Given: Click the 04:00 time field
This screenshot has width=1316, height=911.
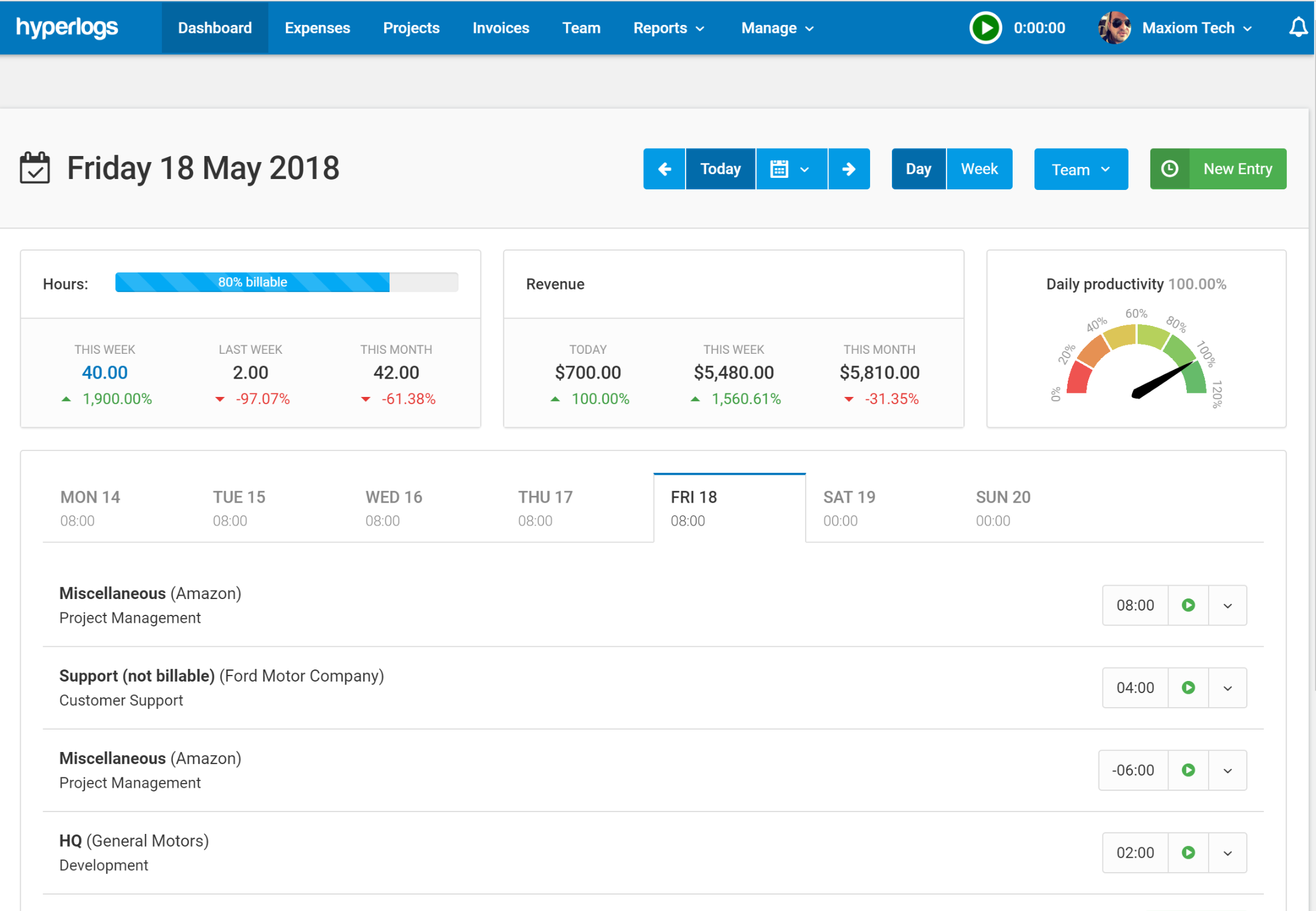Looking at the screenshot, I should tap(1135, 688).
